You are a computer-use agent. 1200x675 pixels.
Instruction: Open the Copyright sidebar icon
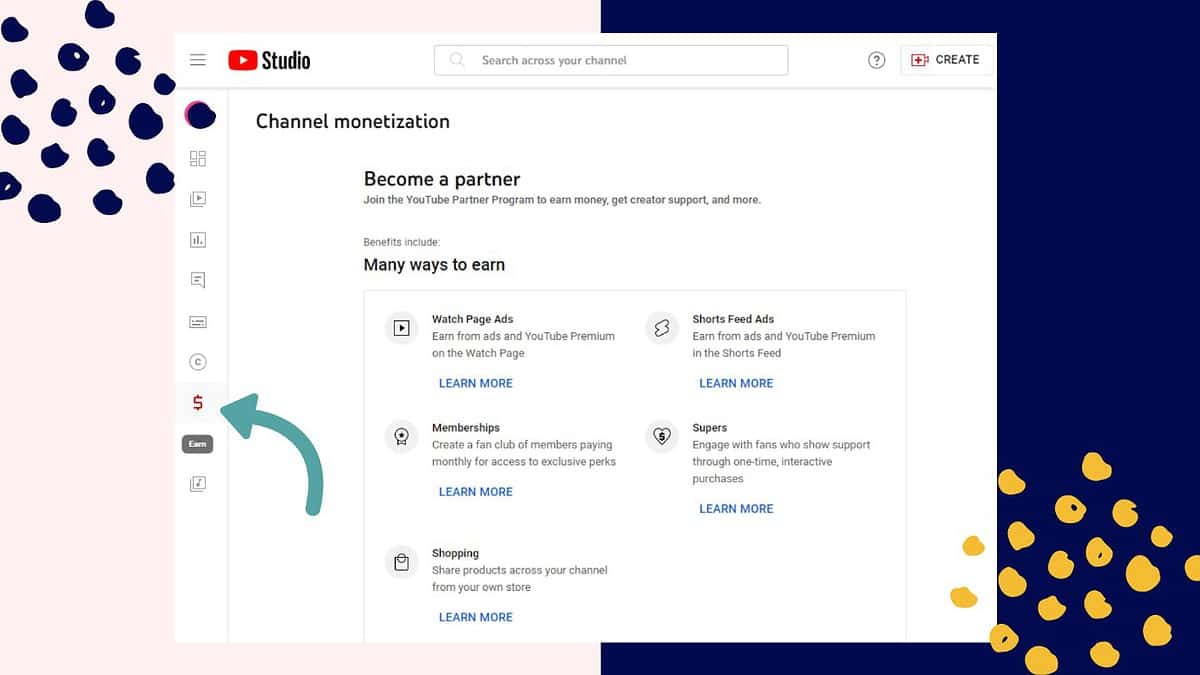pos(198,362)
